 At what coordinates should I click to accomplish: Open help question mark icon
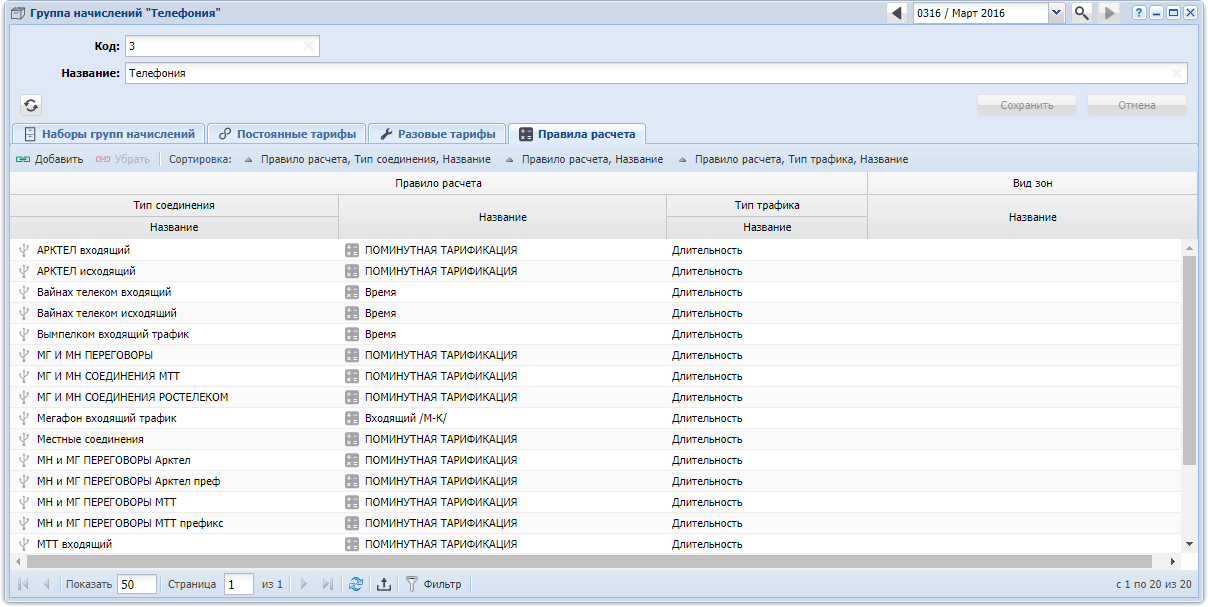[1139, 13]
